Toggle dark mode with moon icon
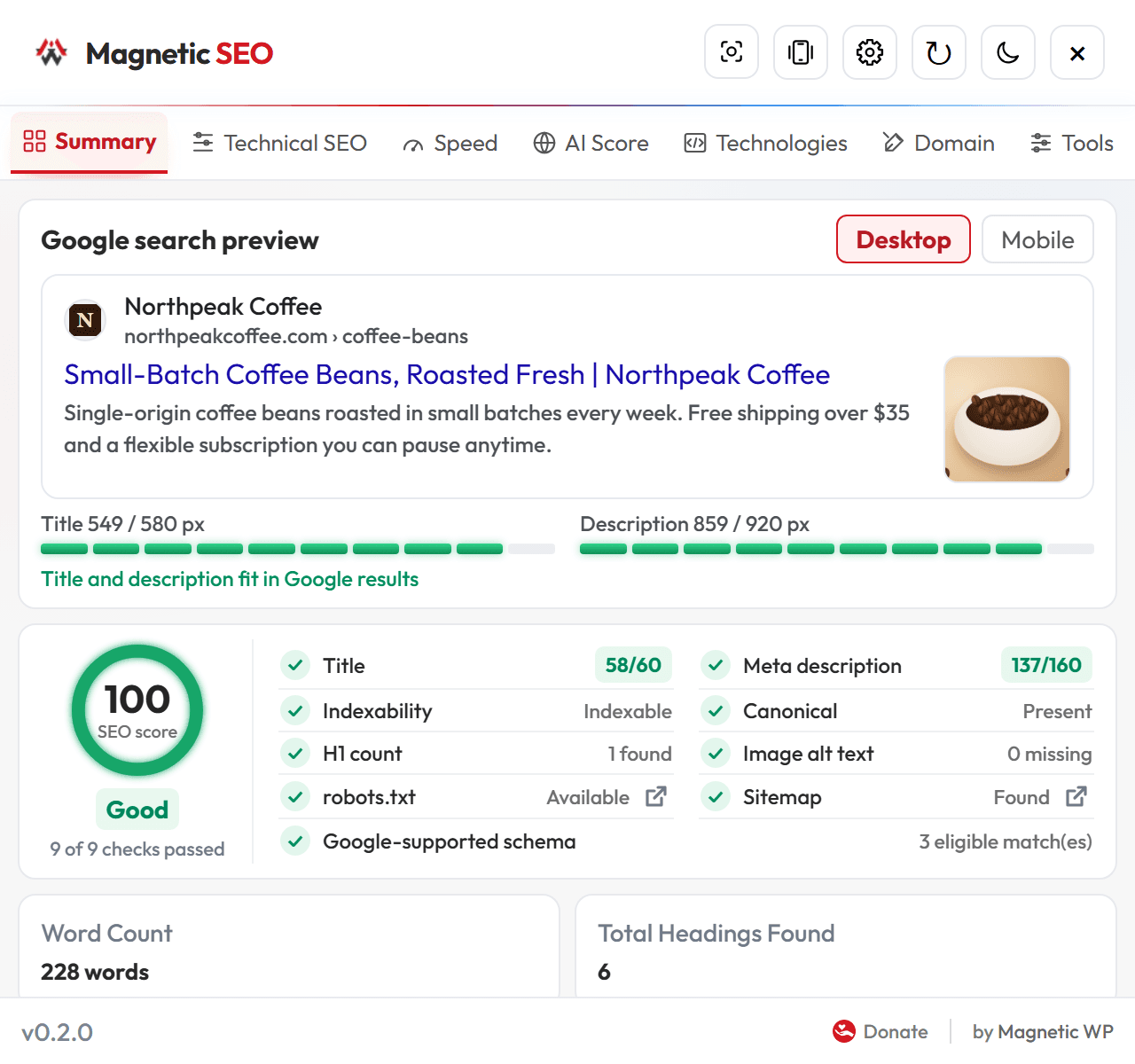The height and width of the screenshot is (1064, 1135). coord(1008,52)
